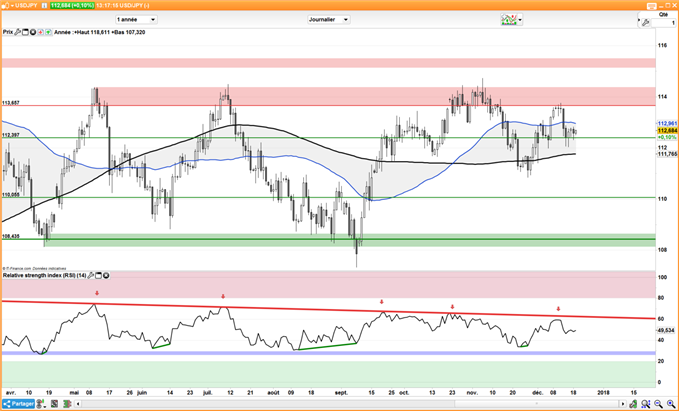The height and width of the screenshot is (411, 679).
Task: Click the Prix panel window layout icon
Action: 25,32
